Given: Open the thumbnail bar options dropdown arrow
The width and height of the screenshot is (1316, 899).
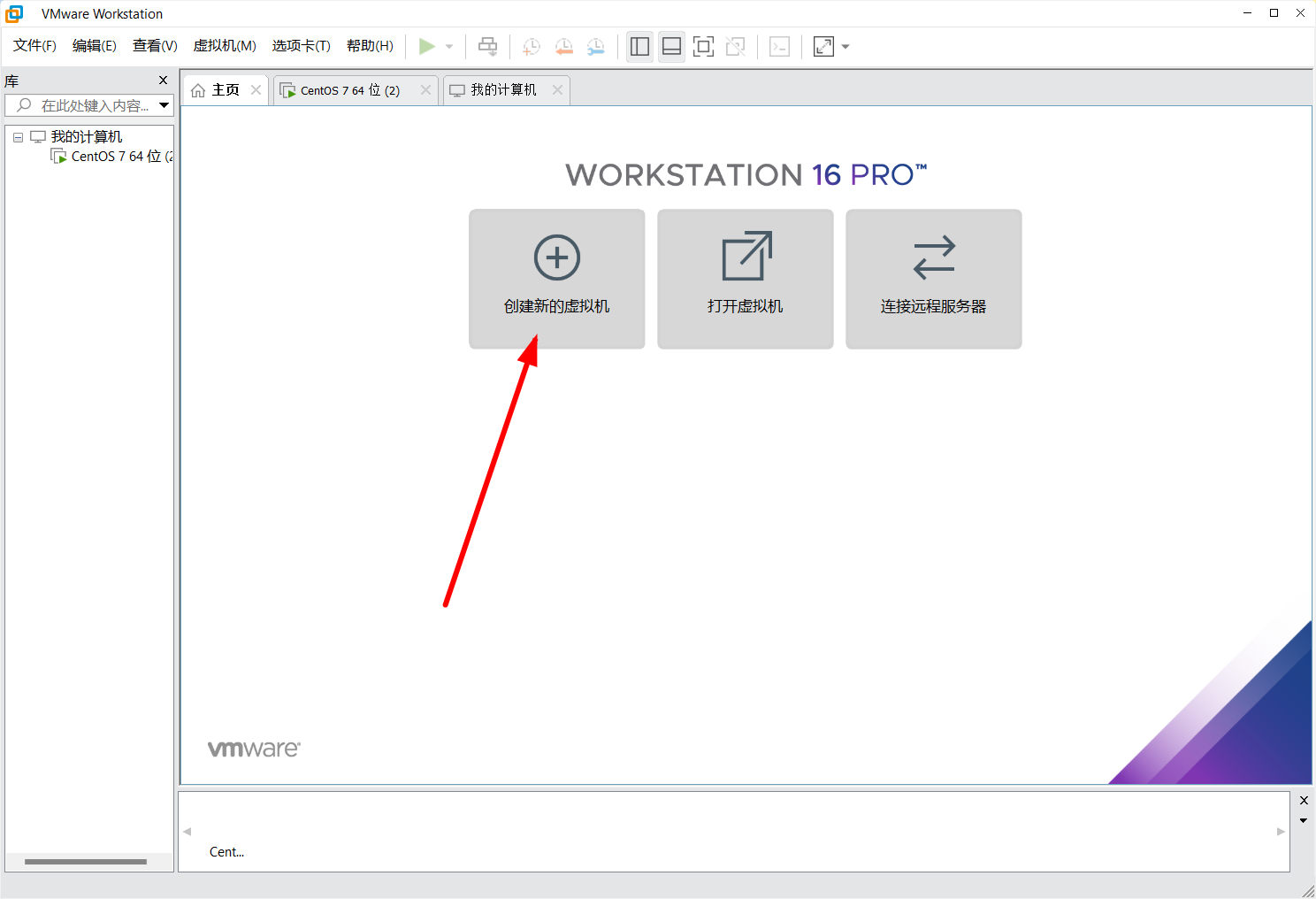Looking at the screenshot, I should (x=1304, y=820).
